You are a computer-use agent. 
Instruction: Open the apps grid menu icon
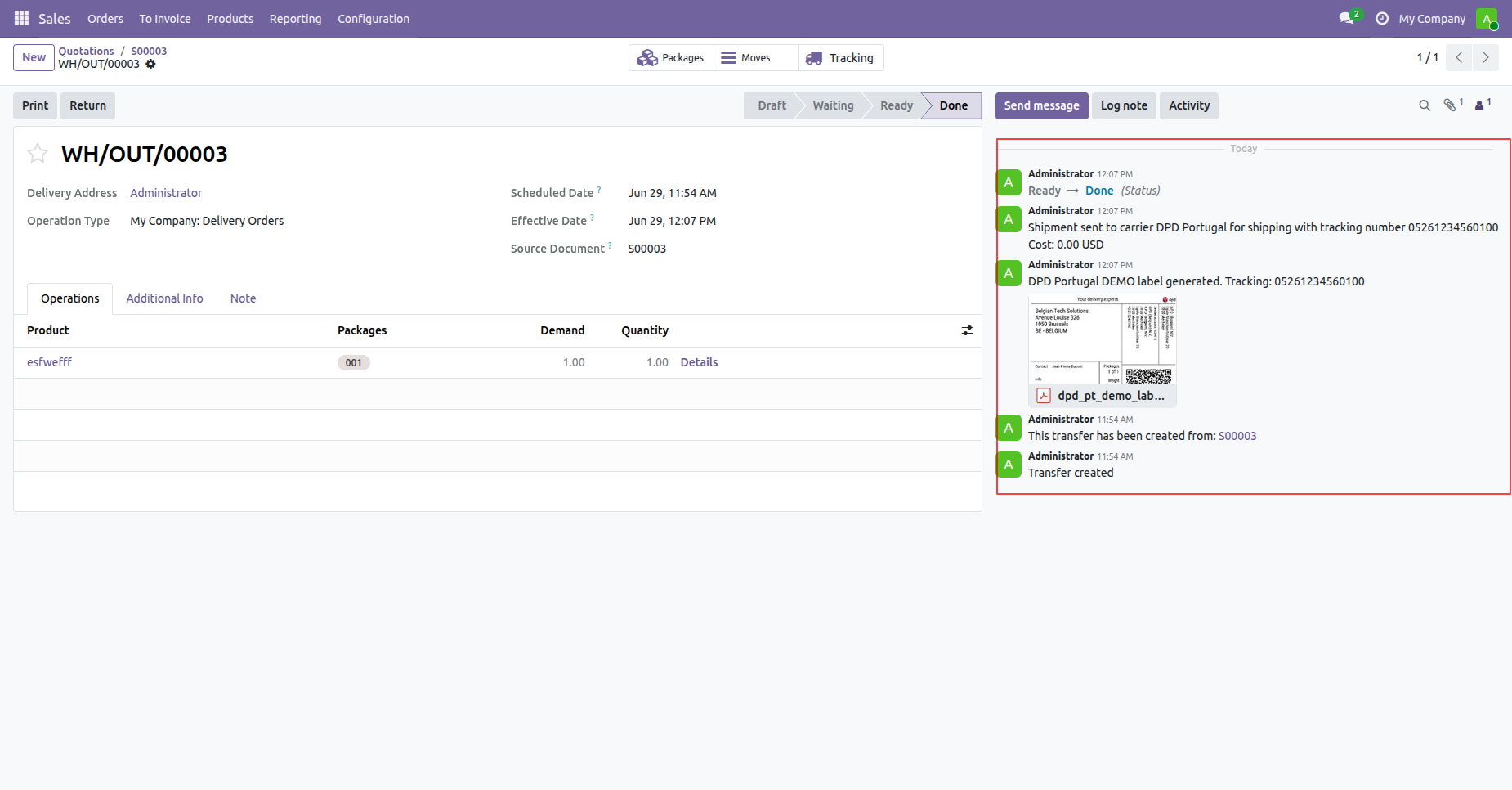(21, 18)
